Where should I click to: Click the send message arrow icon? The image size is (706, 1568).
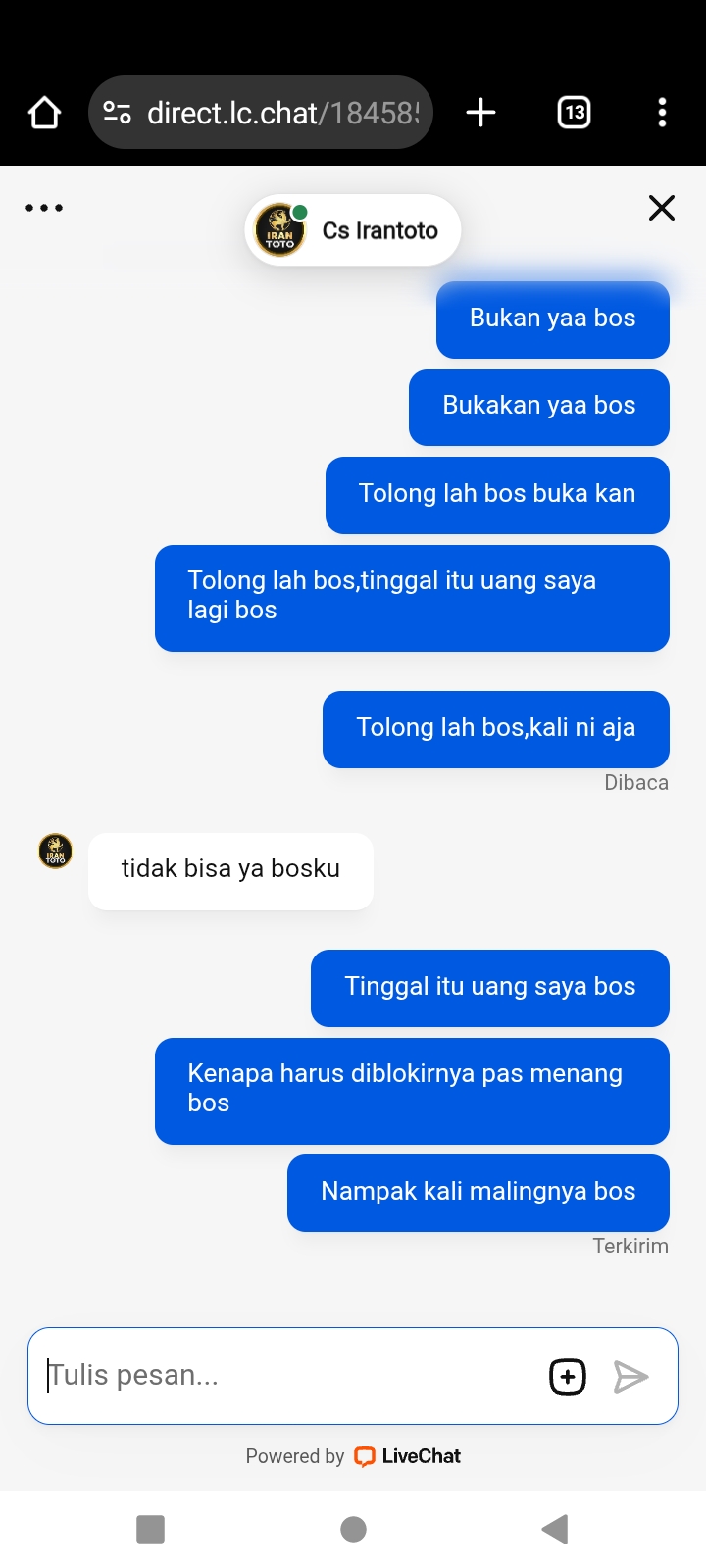click(630, 1376)
